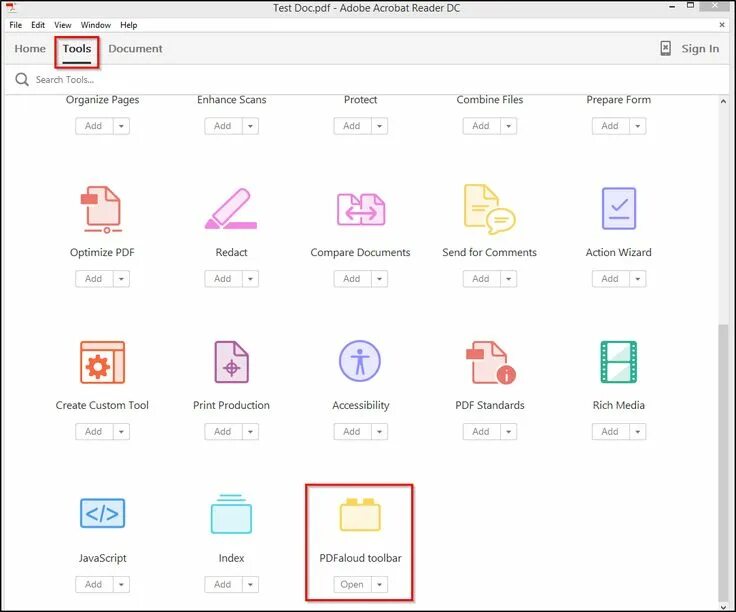Click Add under Send for Comments
Image resolution: width=736 pixels, height=612 pixels.
pyautogui.click(x=481, y=279)
